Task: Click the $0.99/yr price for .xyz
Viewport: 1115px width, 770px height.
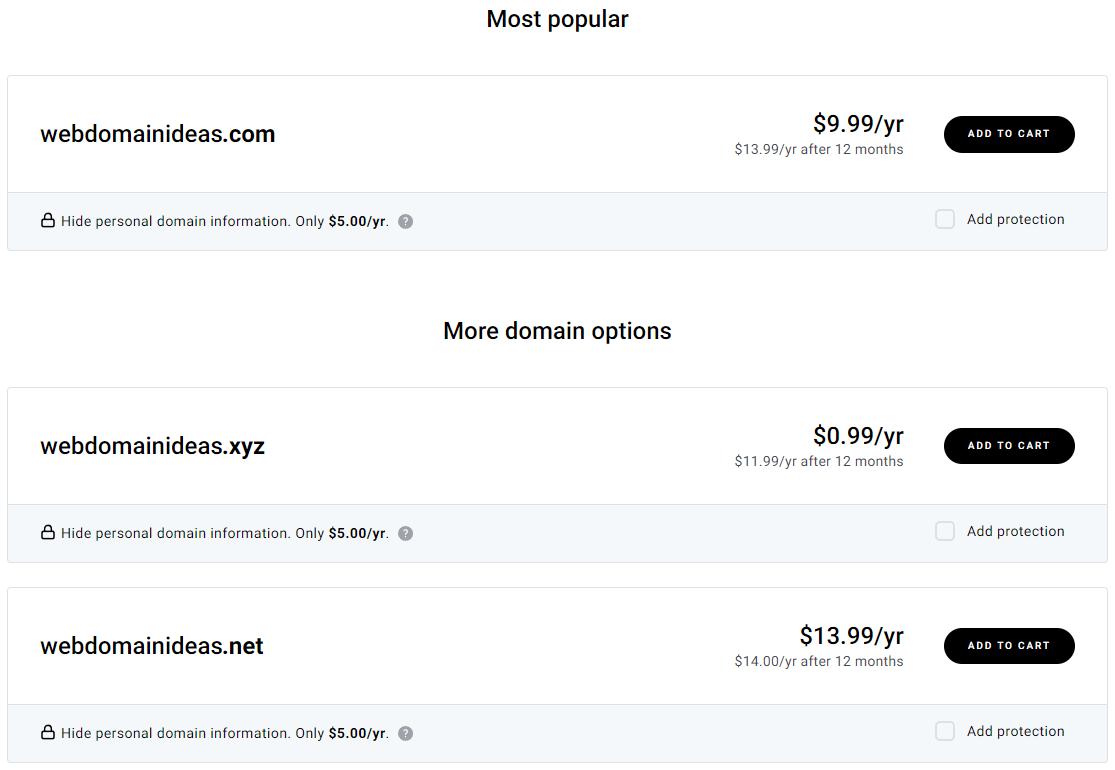Action: pyautogui.click(x=858, y=436)
